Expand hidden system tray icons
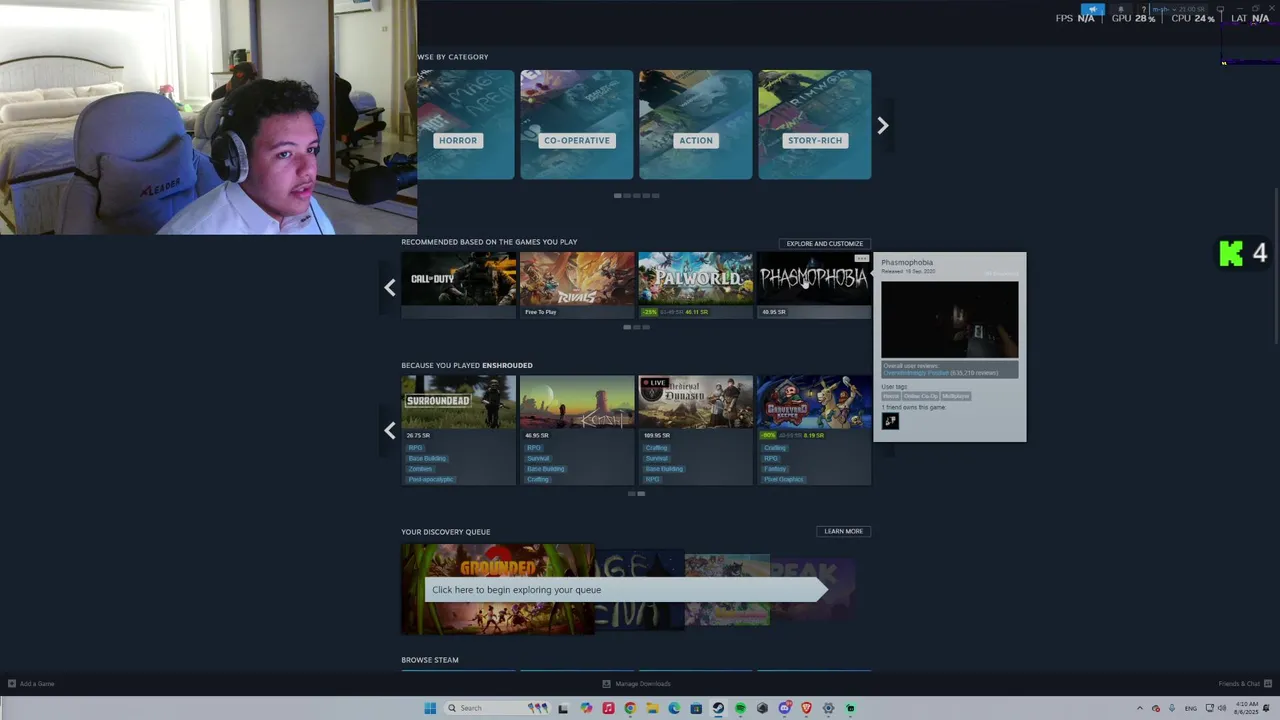 point(1140,708)
